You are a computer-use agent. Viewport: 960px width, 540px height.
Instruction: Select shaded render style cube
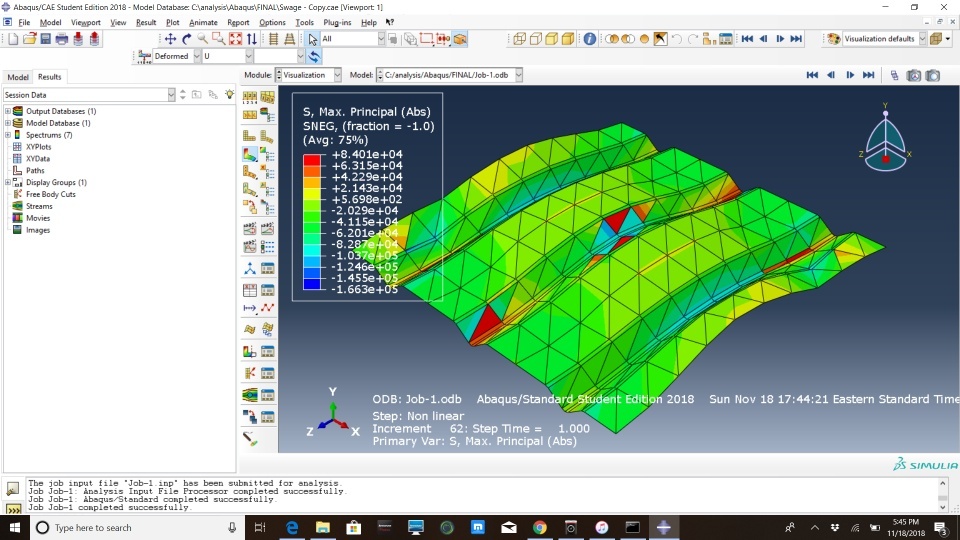click(568, 39)
